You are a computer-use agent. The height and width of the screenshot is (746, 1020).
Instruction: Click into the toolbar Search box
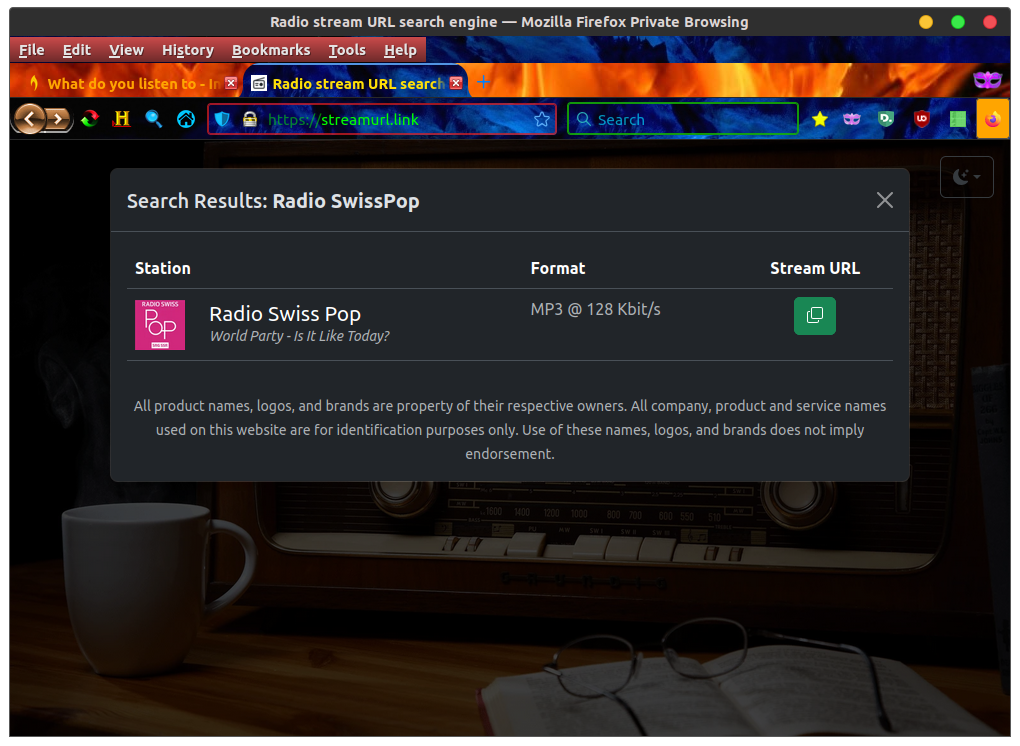point(682,120)
